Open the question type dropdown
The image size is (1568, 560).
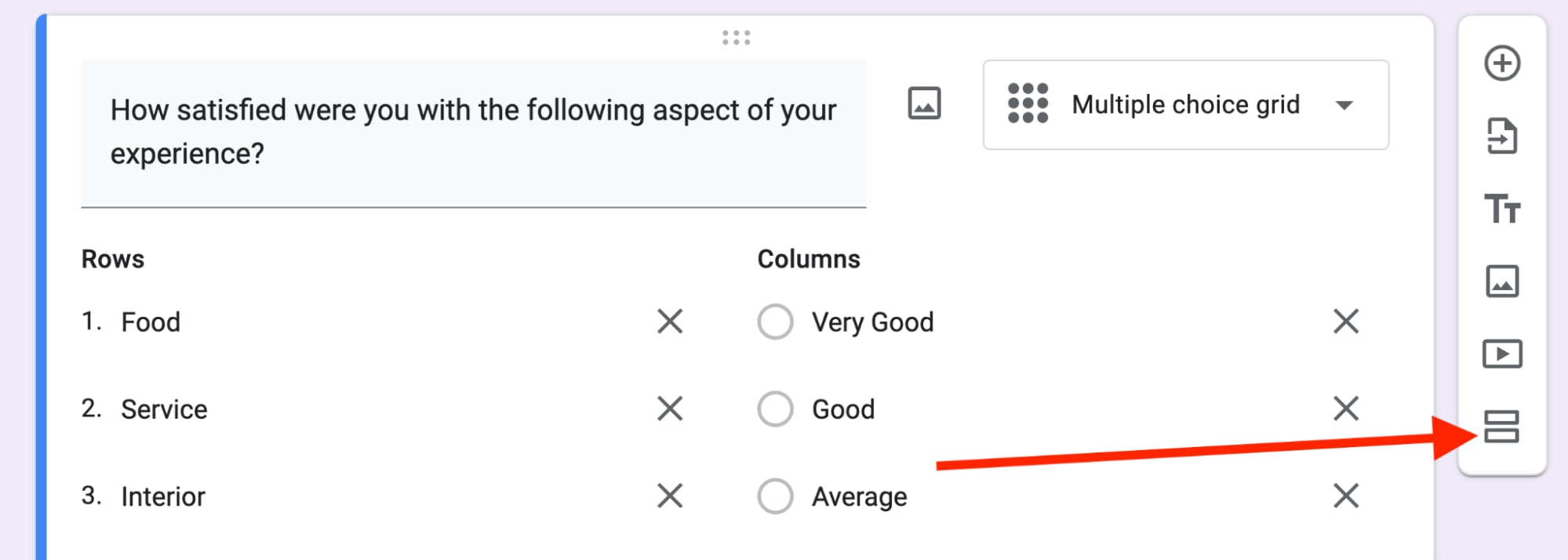[1186, 104]
